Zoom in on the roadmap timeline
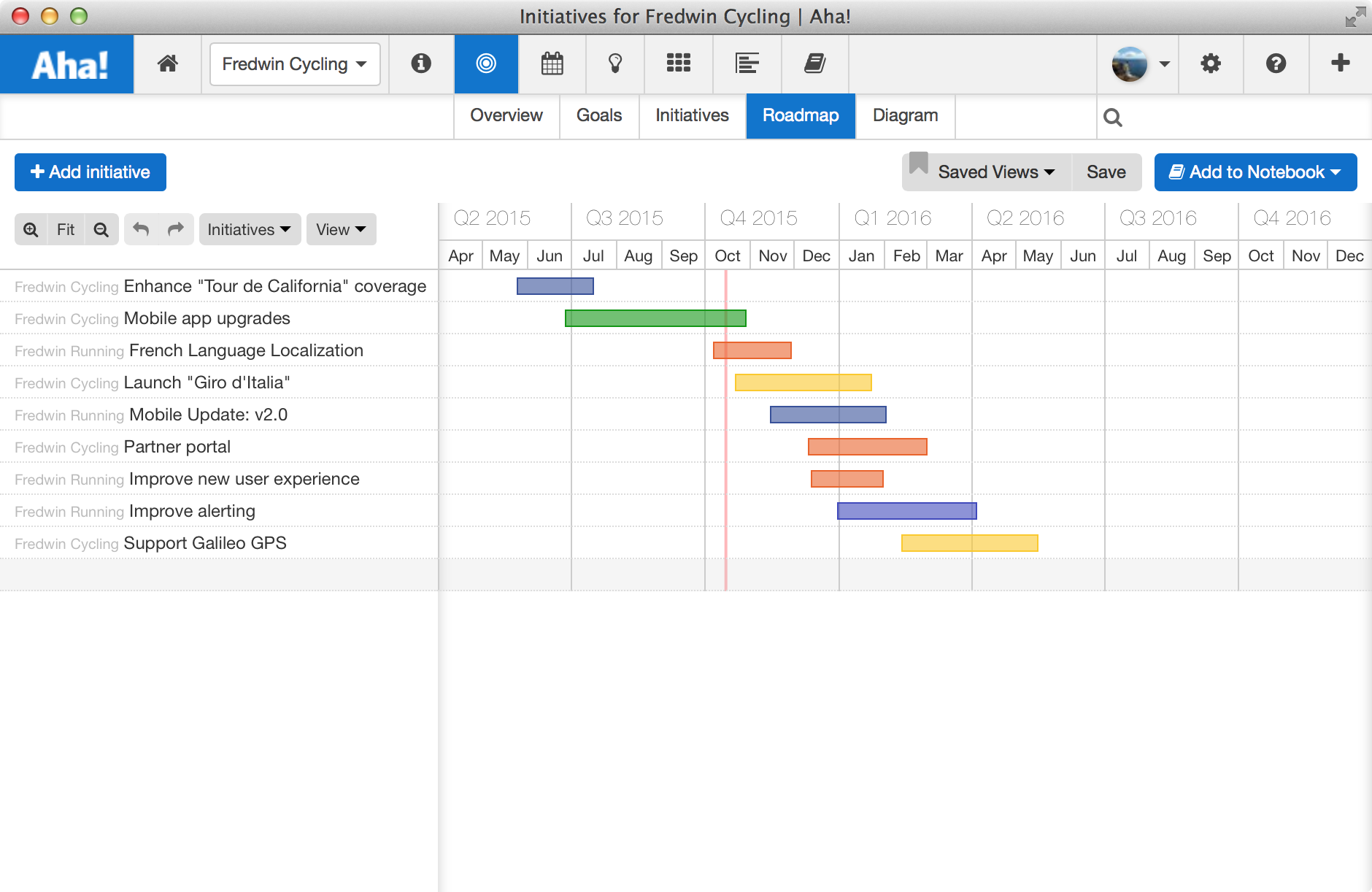Viewport: 1372px width, 892px height. coord(31,230)
